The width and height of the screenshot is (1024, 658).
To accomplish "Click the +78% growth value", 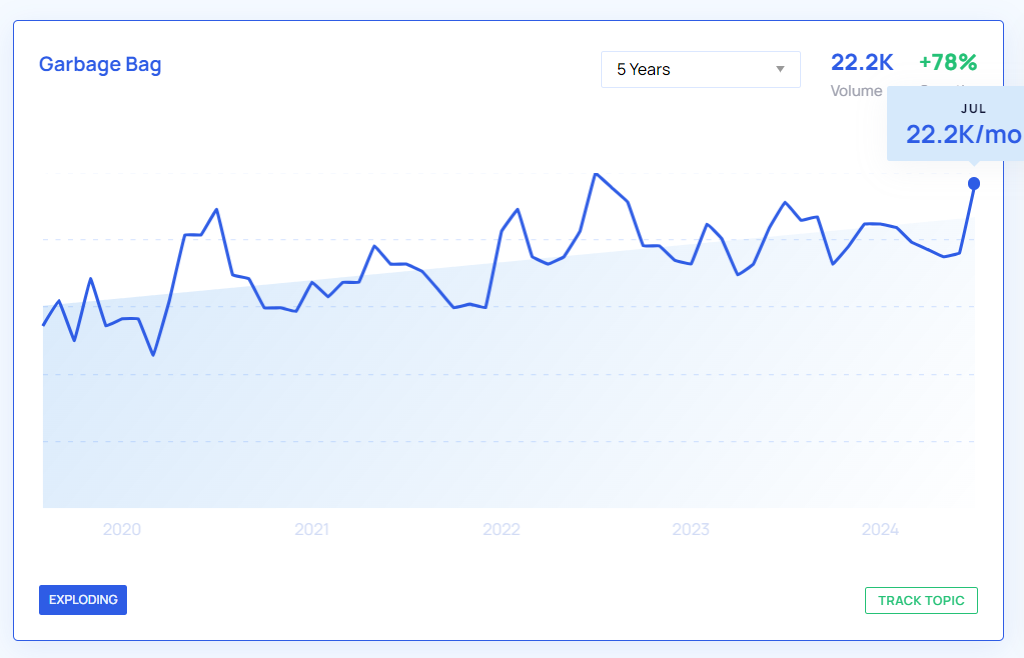I will point(948,63).
